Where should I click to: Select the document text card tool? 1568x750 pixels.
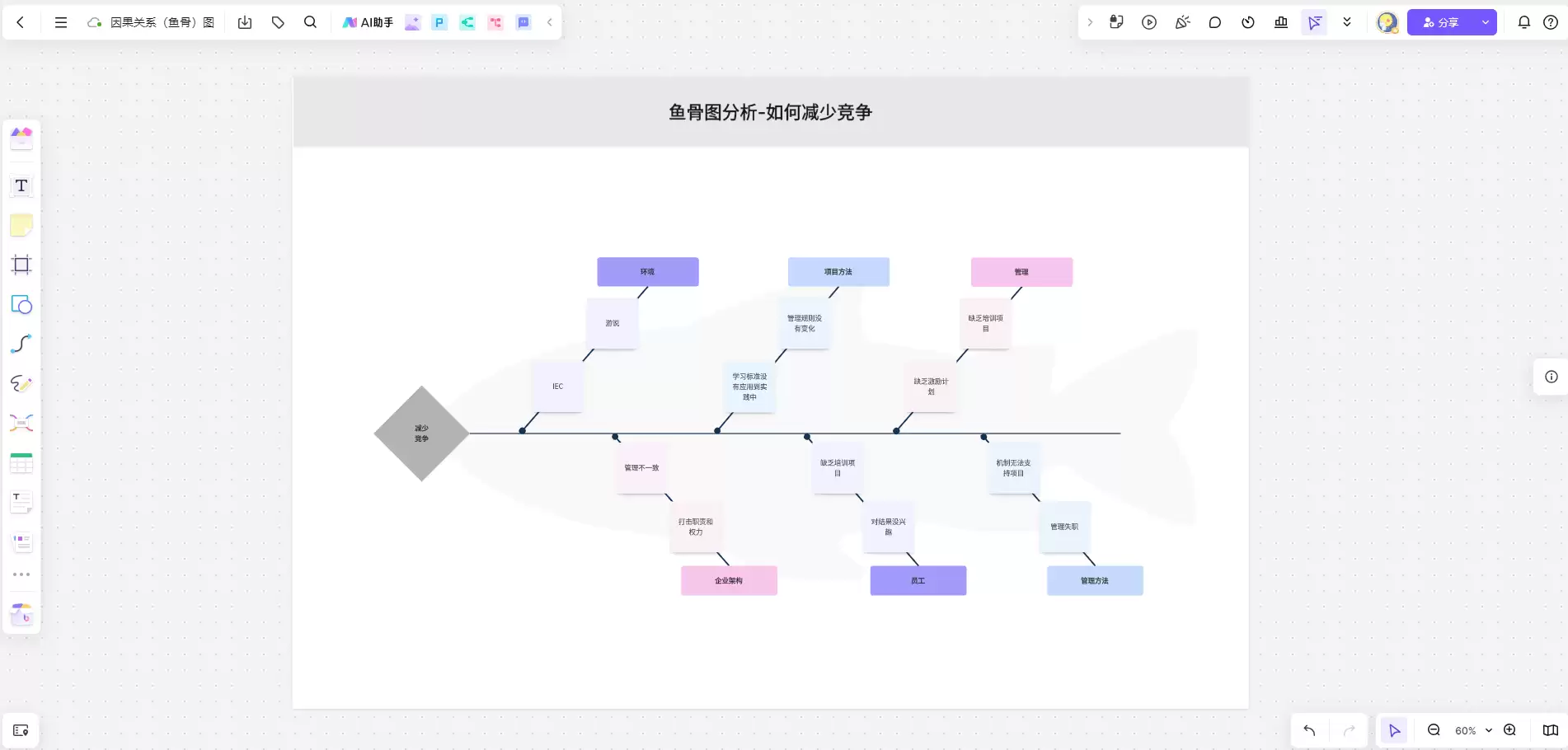click(21, 502)
